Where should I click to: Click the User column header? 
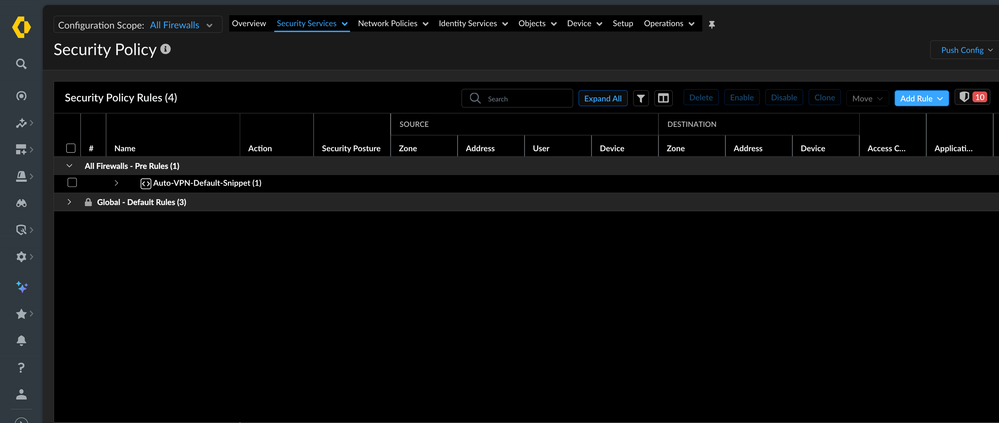541,148
